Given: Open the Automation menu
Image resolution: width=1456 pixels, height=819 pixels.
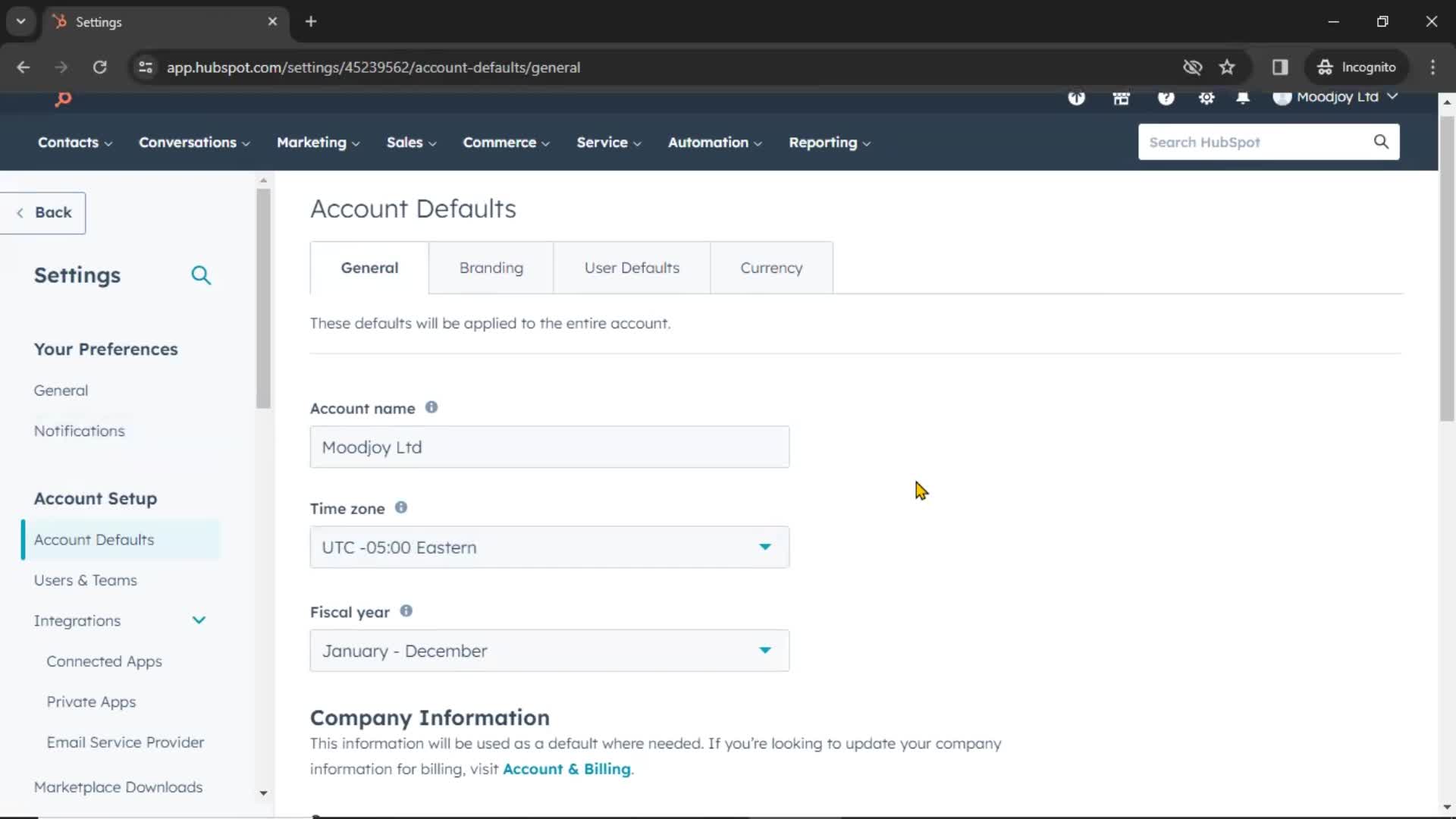Looking at the screenshot, I should 715,143.
